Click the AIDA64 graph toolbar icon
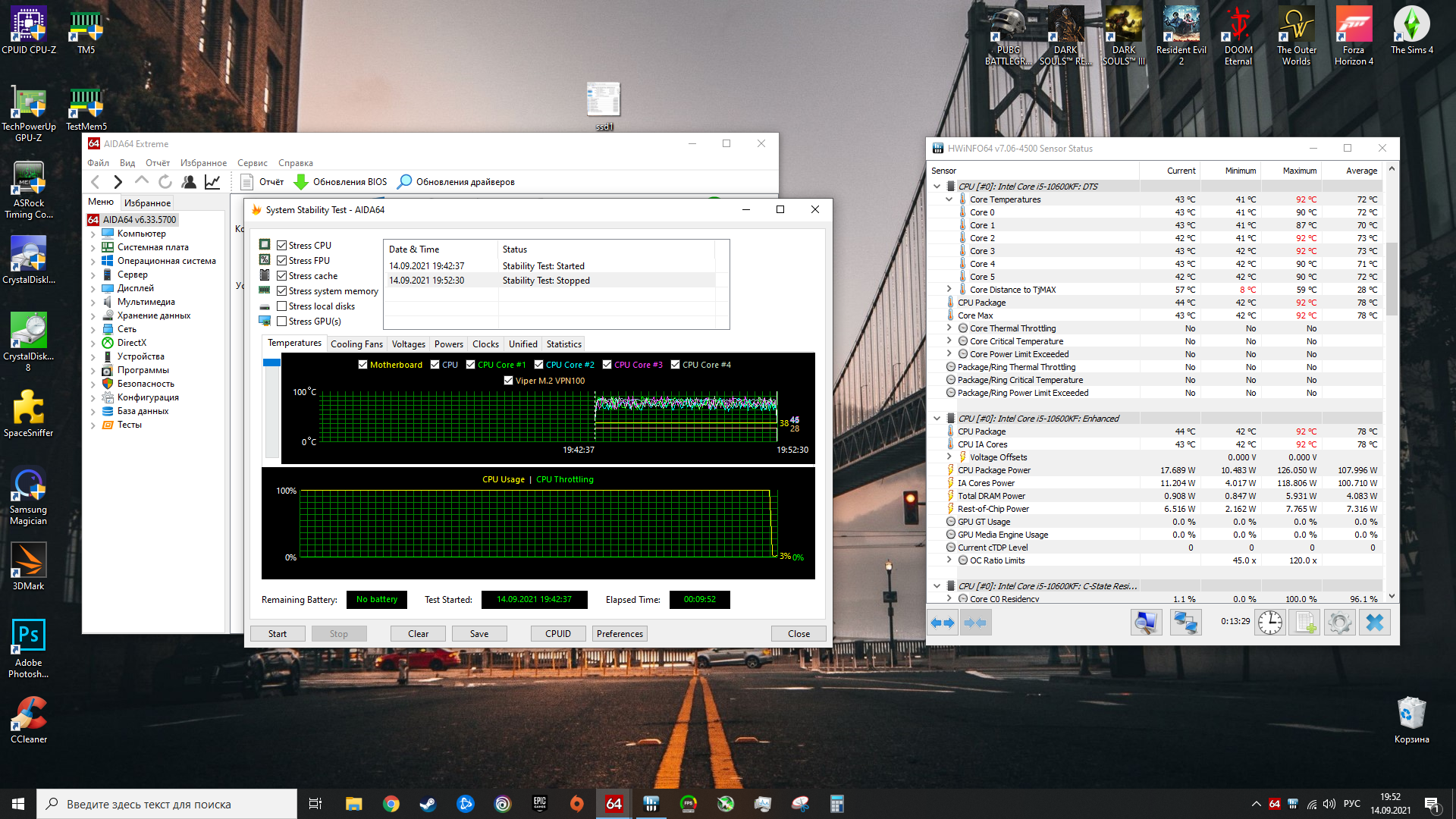 click(x=212, y=182)
